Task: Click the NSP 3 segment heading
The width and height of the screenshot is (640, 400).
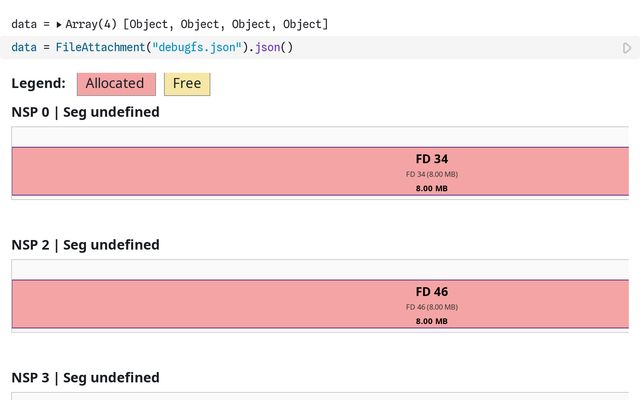Action: click(85, 378)
